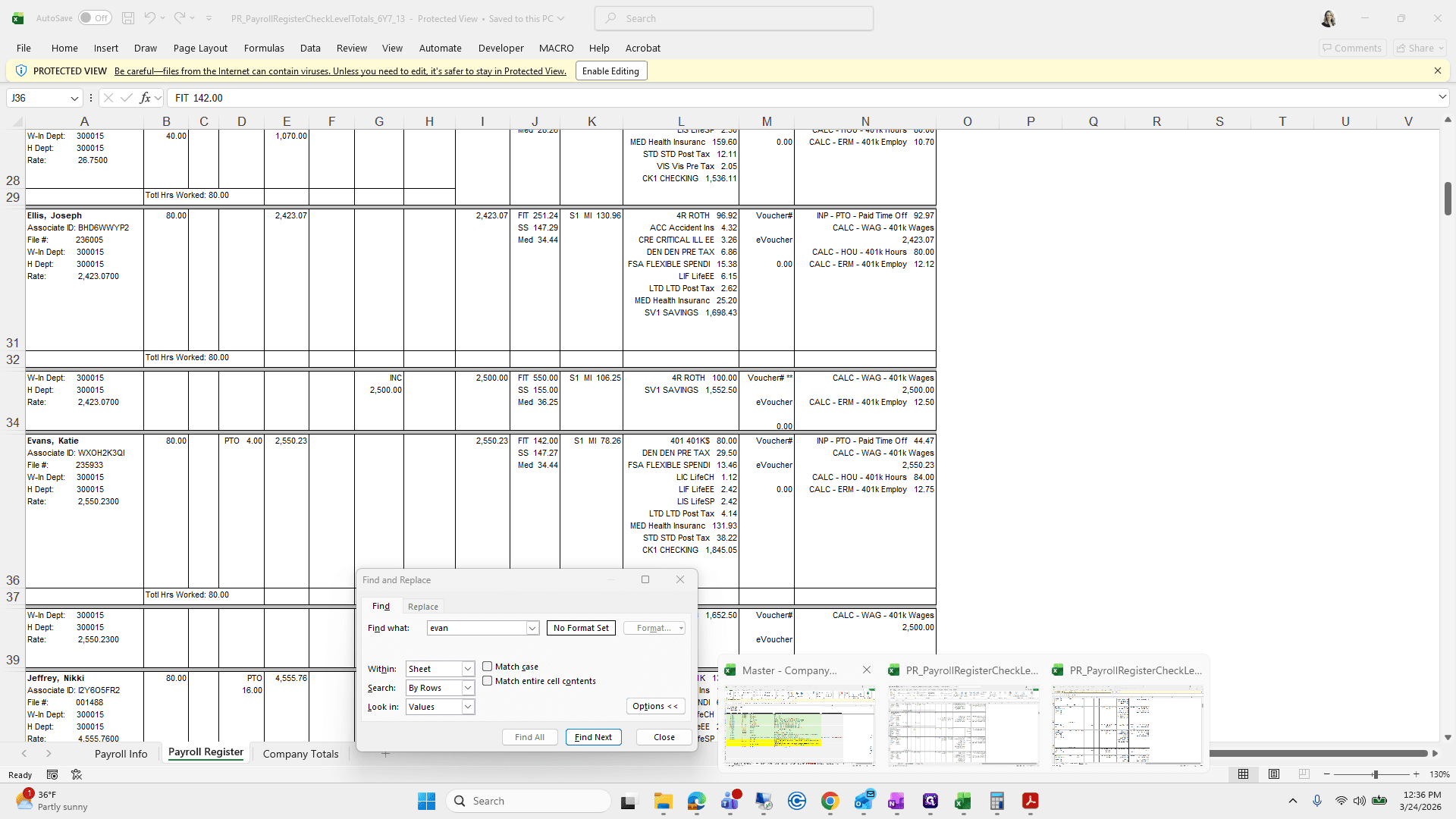
Task: Add a new sheet with plus icon
Action: 385,754
